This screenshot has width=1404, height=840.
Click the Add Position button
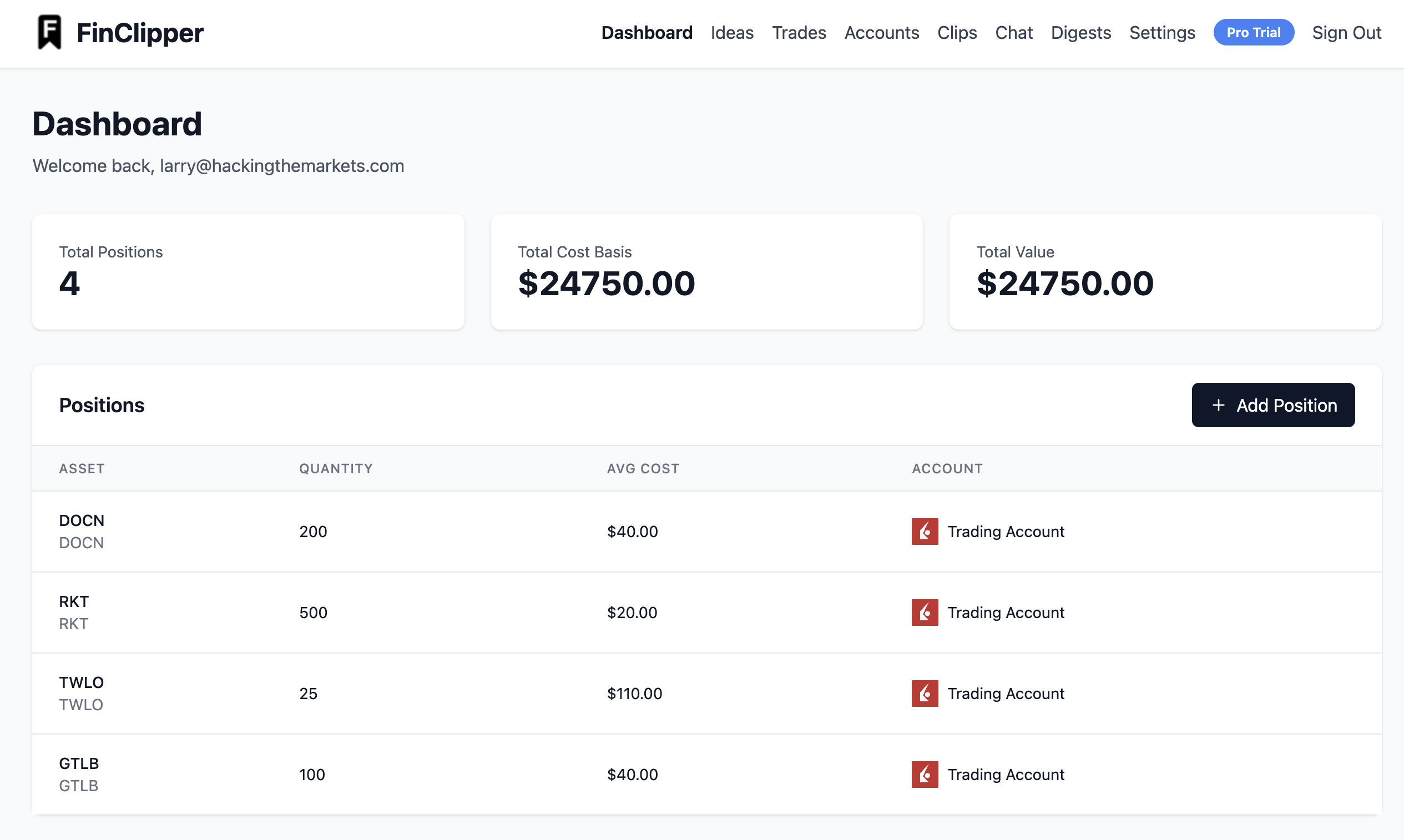(1273, 405)
